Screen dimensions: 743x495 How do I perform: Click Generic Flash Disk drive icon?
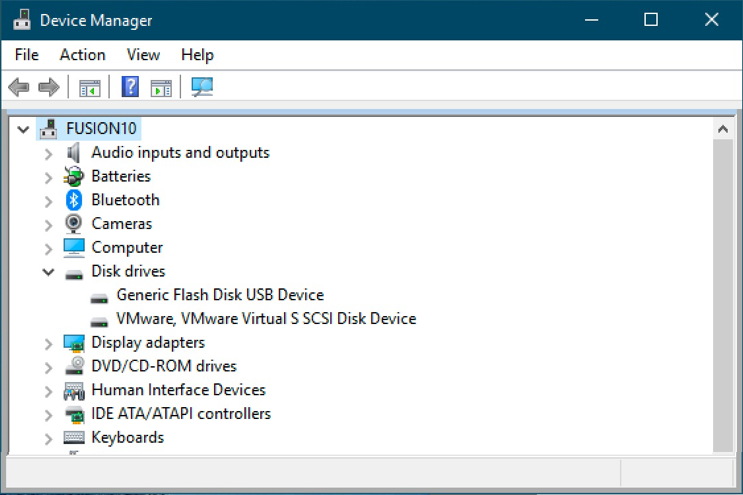pos(99,298)
